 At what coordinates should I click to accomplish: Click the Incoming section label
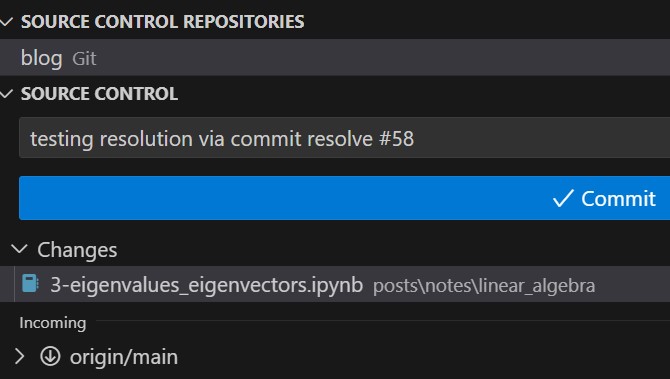(53, 323)
